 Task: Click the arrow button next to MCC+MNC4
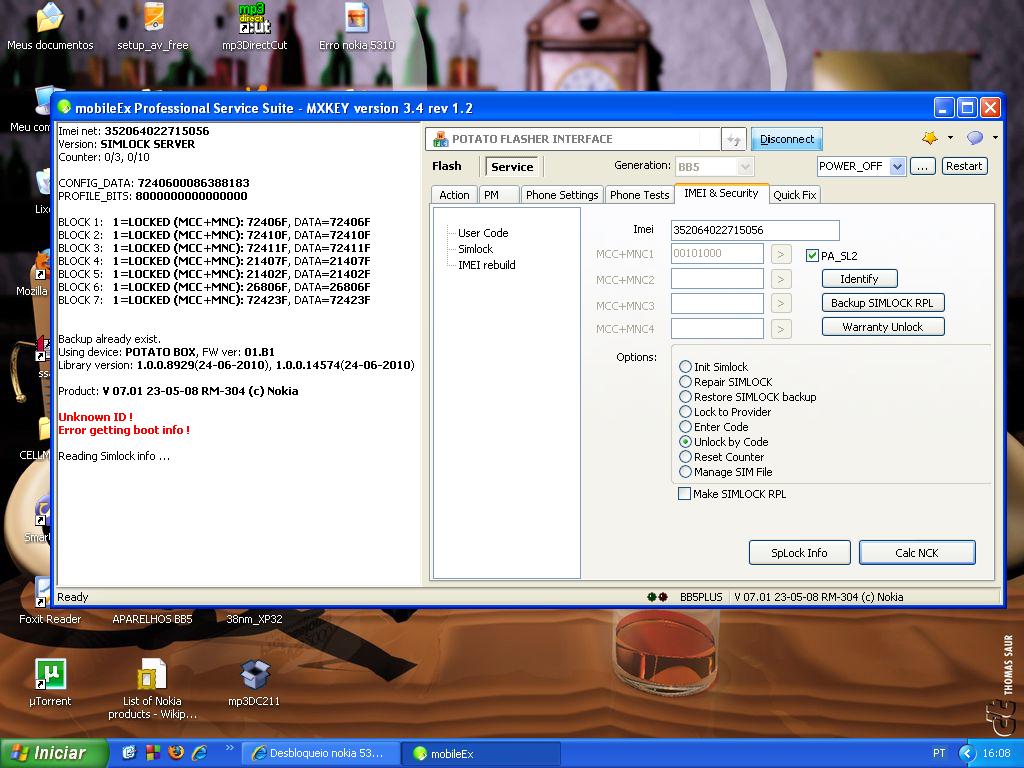[781, 328]
